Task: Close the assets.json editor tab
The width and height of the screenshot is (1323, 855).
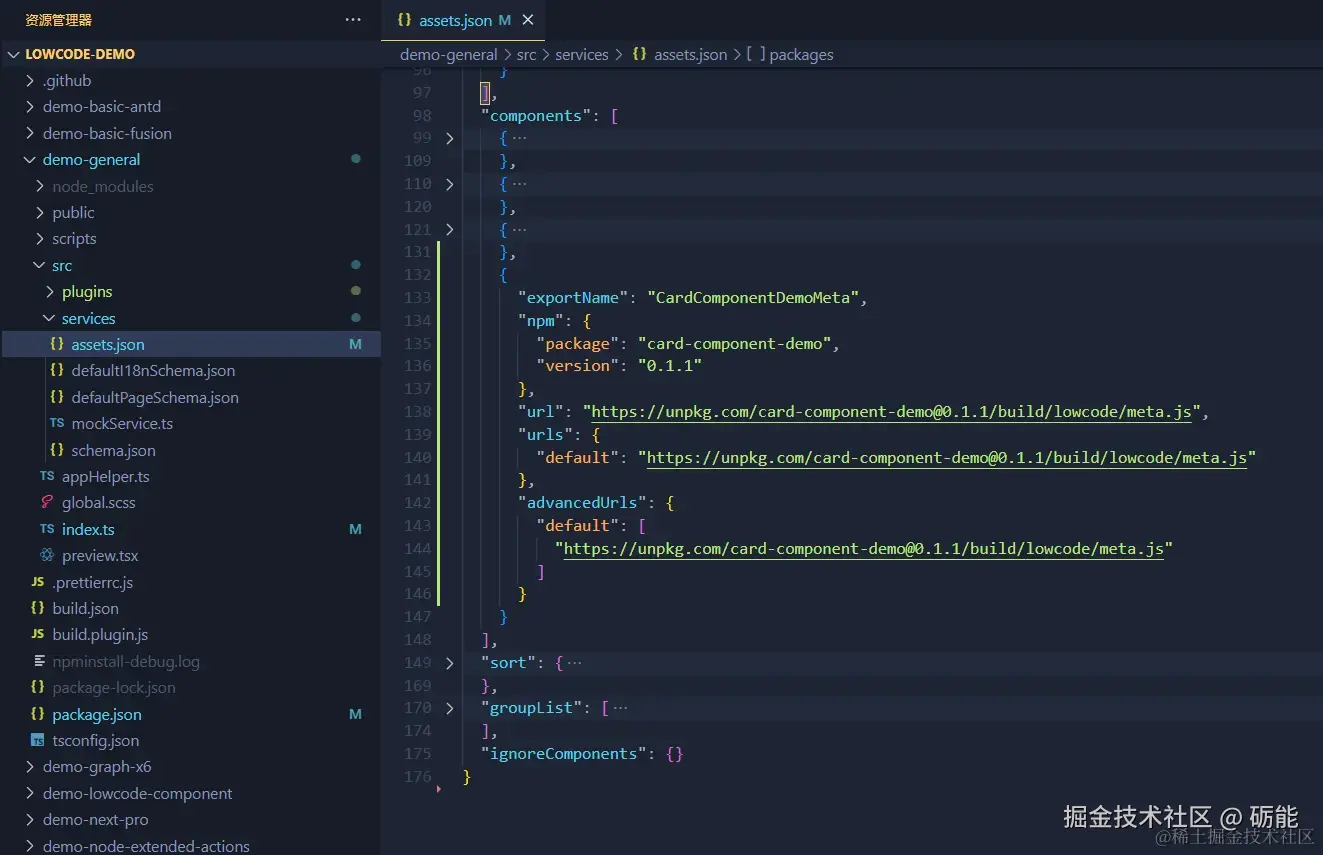Action: [528, 20]
